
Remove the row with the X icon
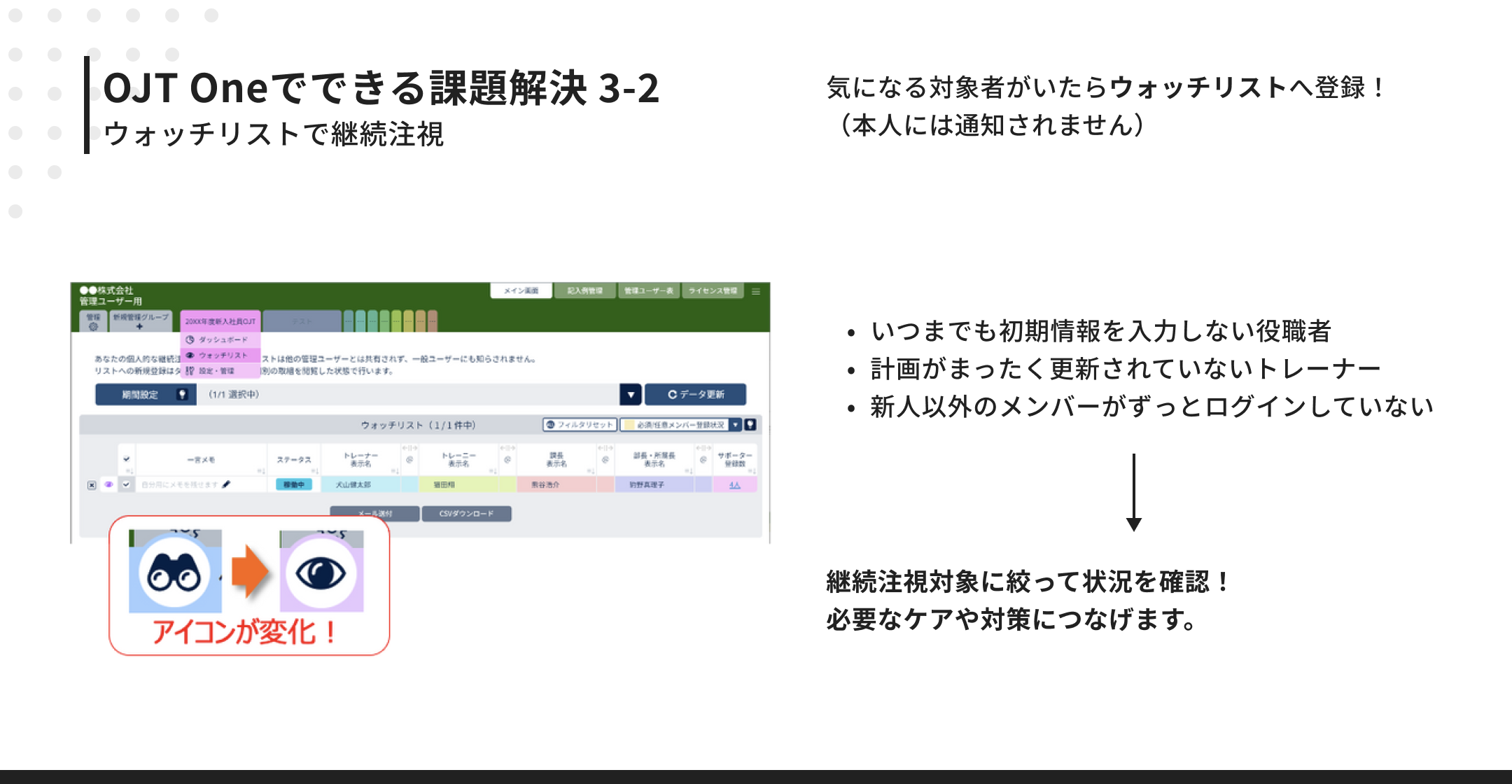pos(92,484)
